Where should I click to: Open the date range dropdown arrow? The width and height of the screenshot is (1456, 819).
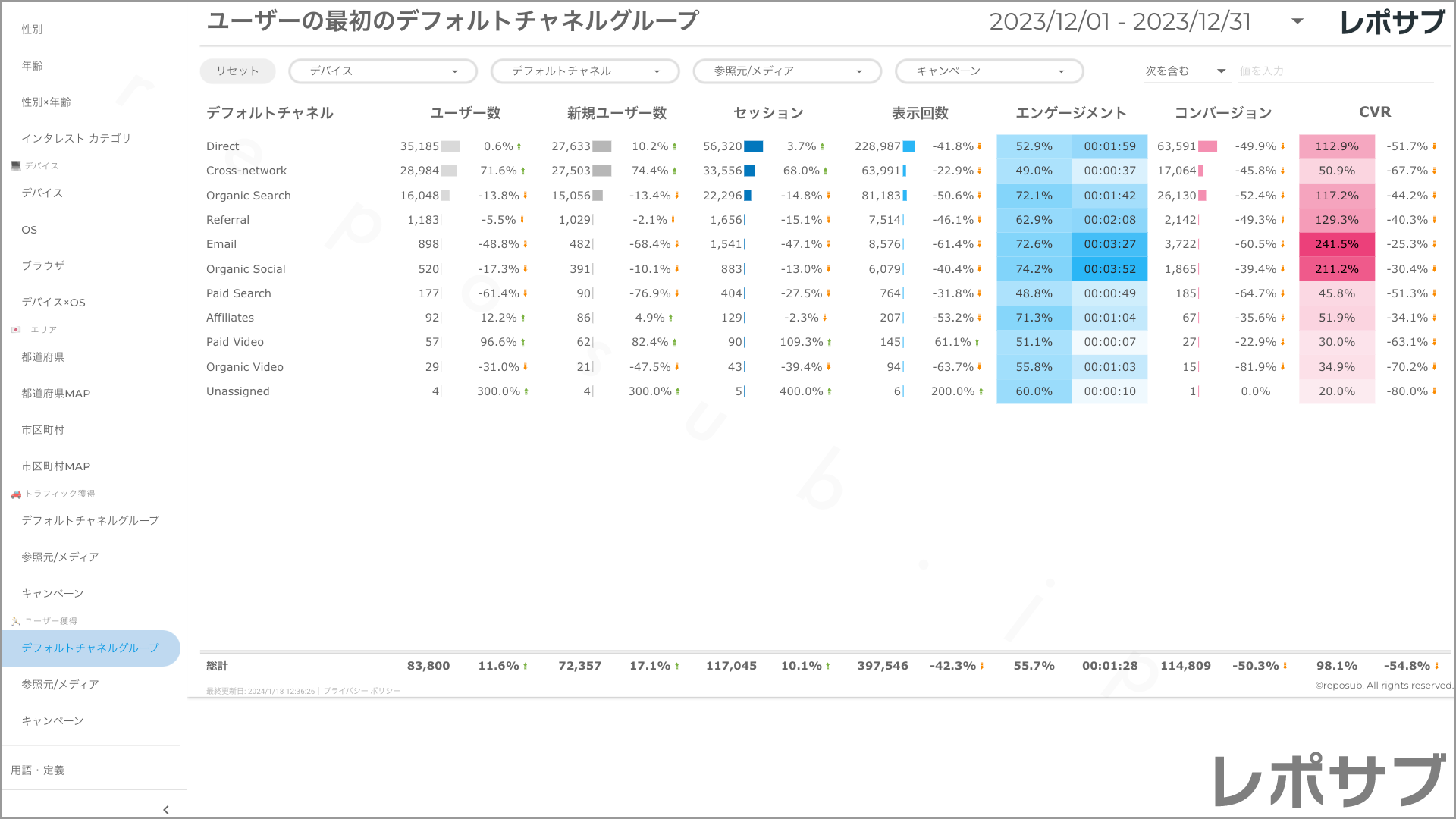click(x=1298, y=21)
